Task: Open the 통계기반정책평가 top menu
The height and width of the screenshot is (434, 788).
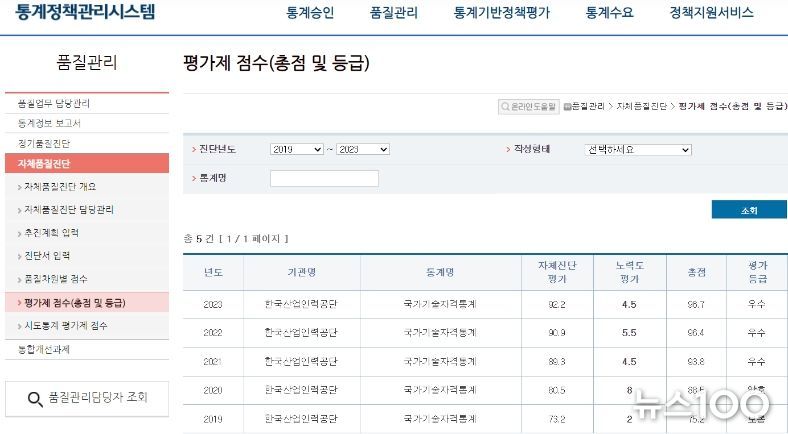Action: point(502,13)
